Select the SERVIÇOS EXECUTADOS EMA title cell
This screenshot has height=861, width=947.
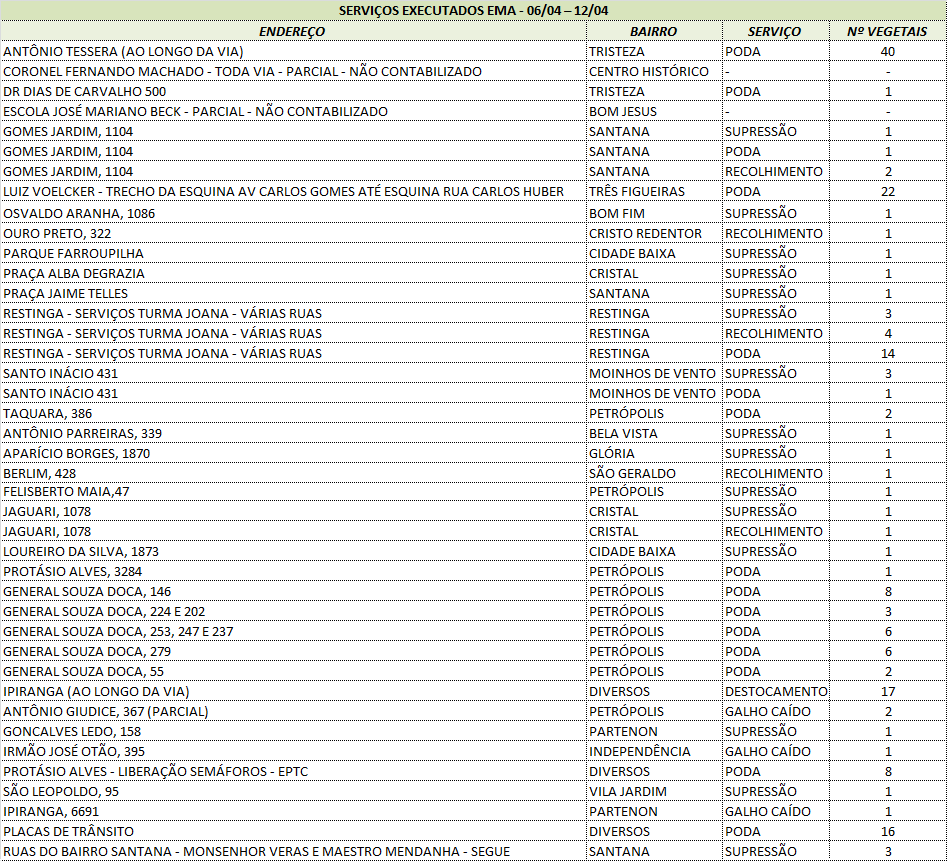point(473,10)
